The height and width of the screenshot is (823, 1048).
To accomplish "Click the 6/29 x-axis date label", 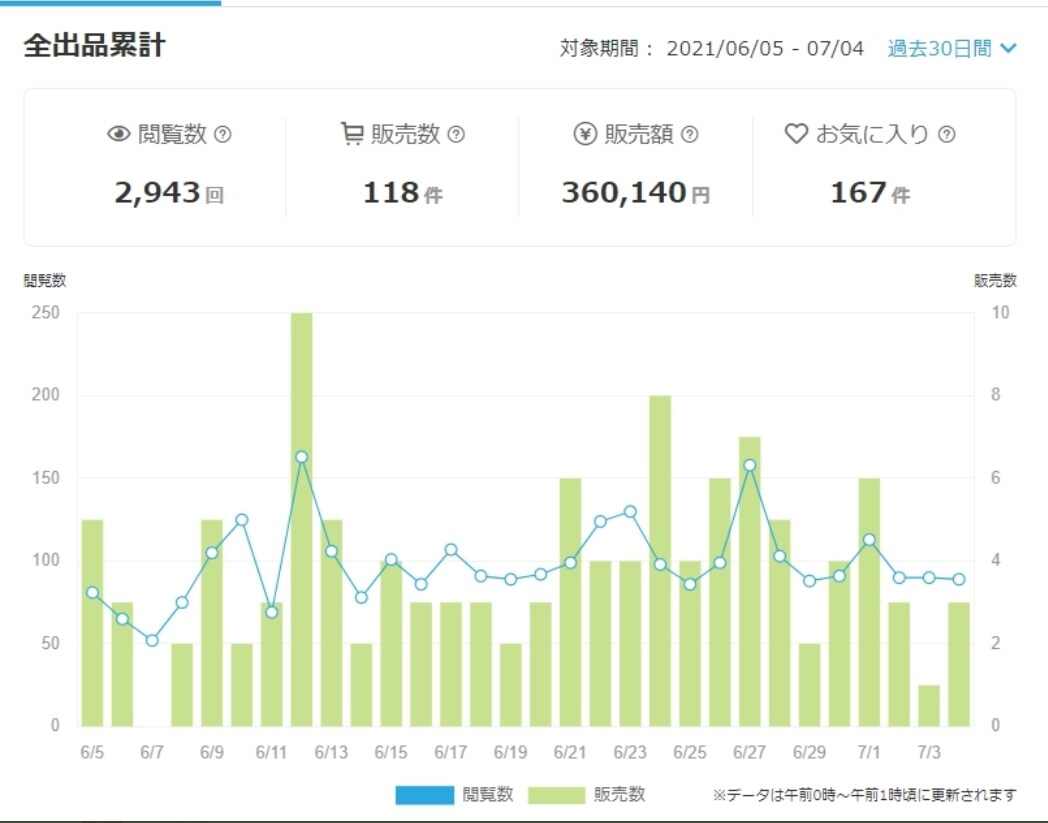I will pos(809,752).
